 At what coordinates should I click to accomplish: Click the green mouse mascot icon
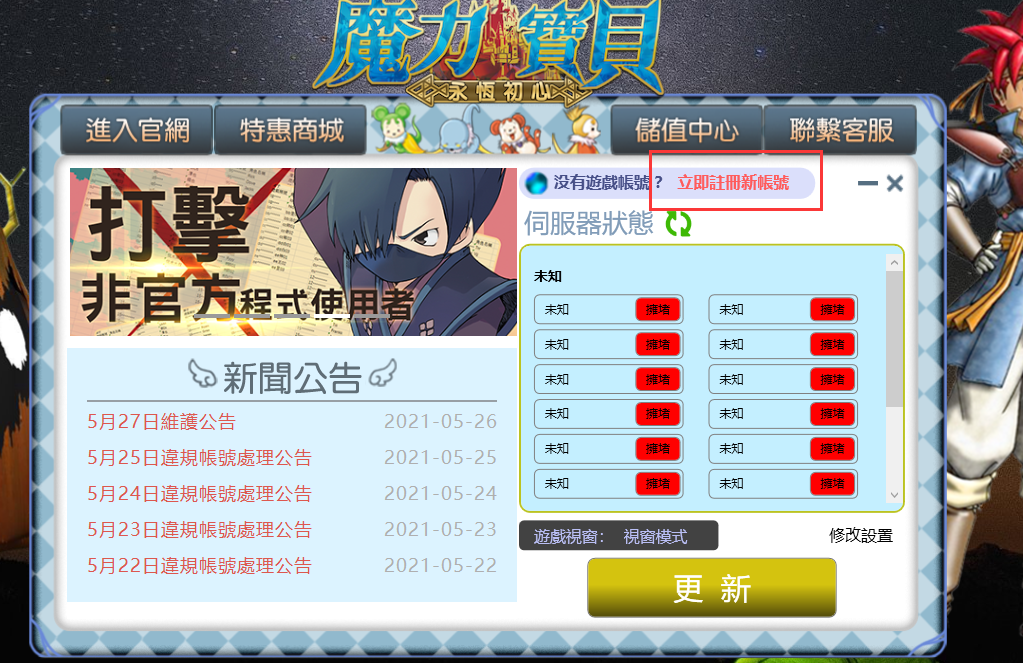[395, 127]
